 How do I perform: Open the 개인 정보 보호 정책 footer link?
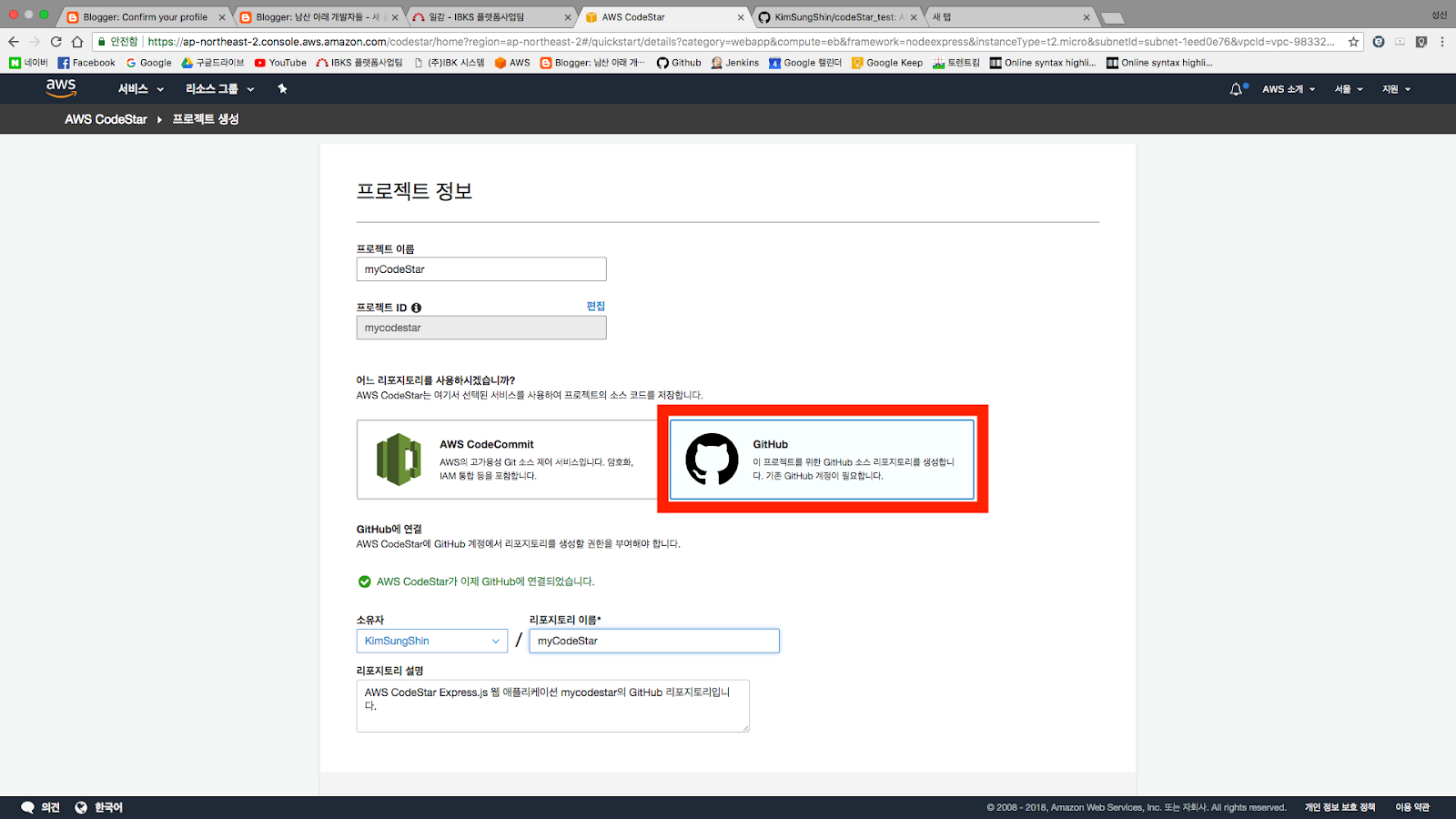coord(1340,807)
